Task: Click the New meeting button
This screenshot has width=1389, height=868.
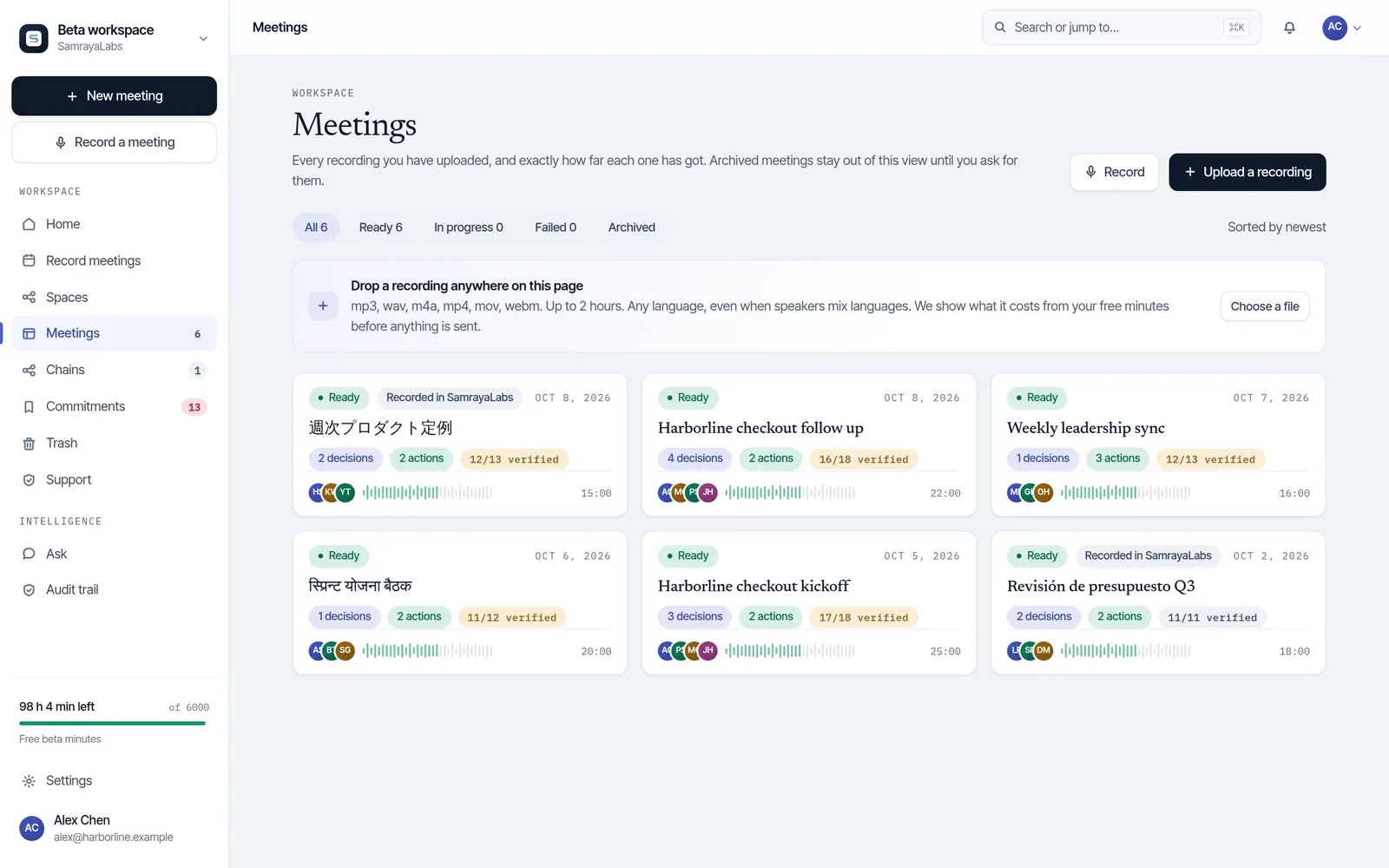Action: pos(114,95)
